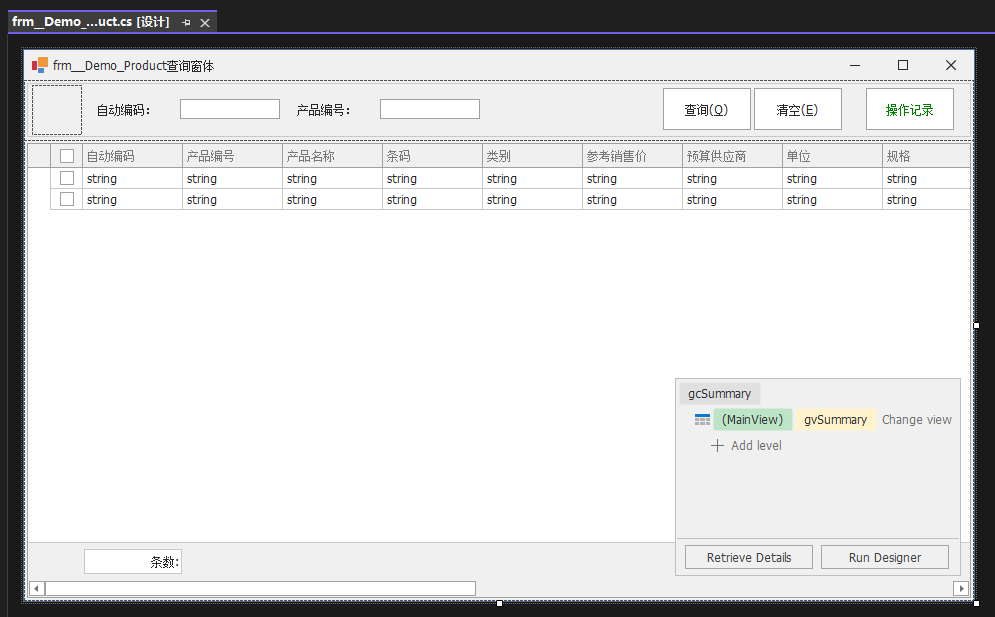Click the 产品编号: label text

point(323,110)
